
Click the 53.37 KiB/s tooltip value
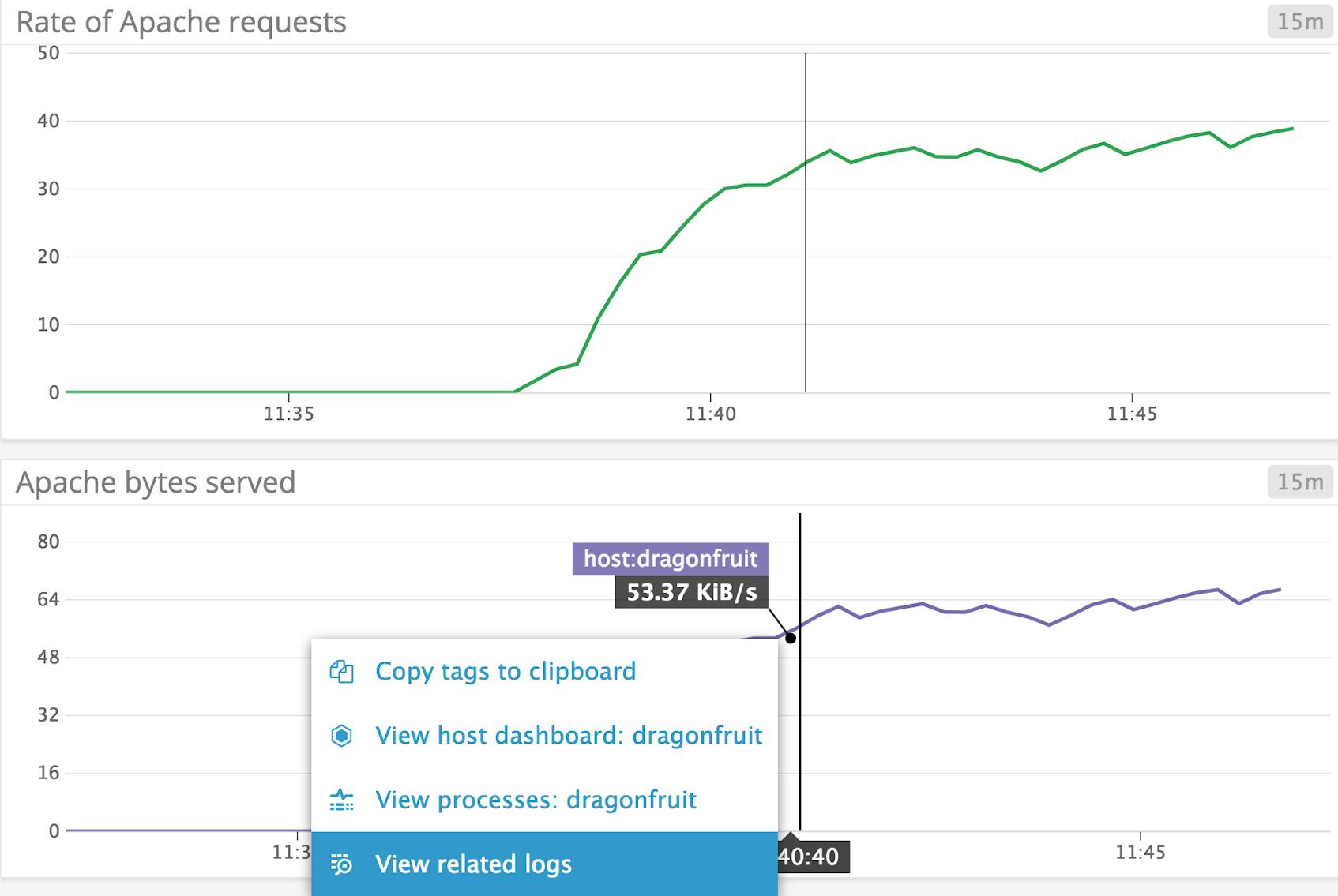point(691,590)
